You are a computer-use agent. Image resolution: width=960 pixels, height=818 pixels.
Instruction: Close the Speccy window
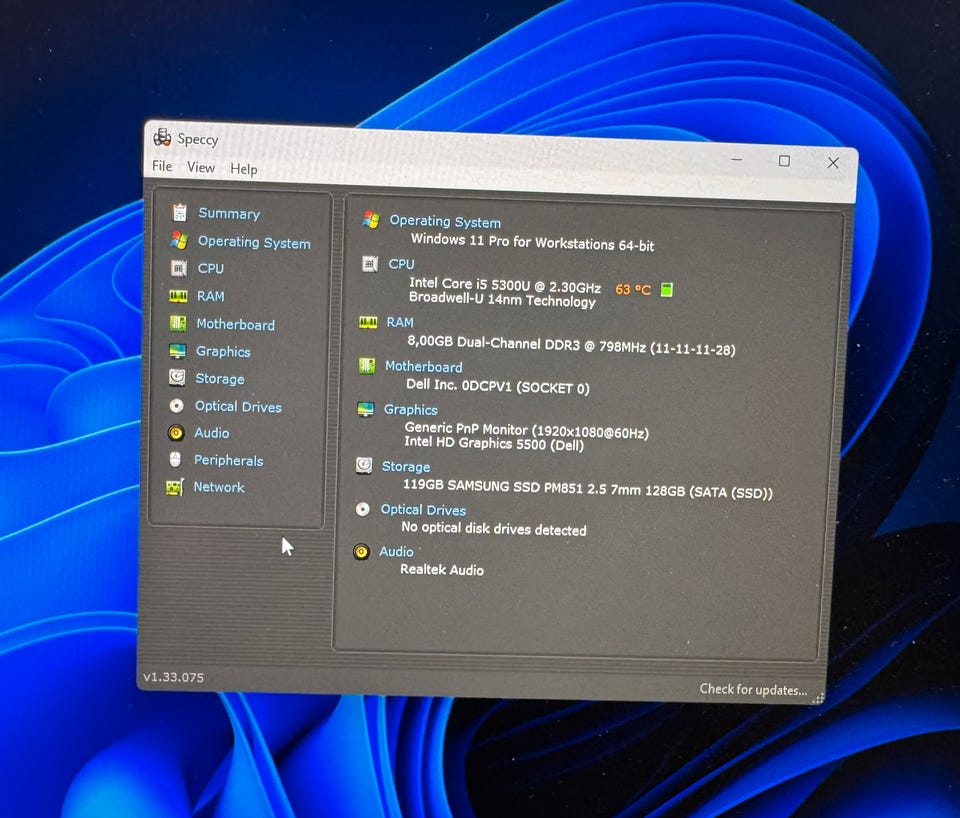(x=833, y=162)
